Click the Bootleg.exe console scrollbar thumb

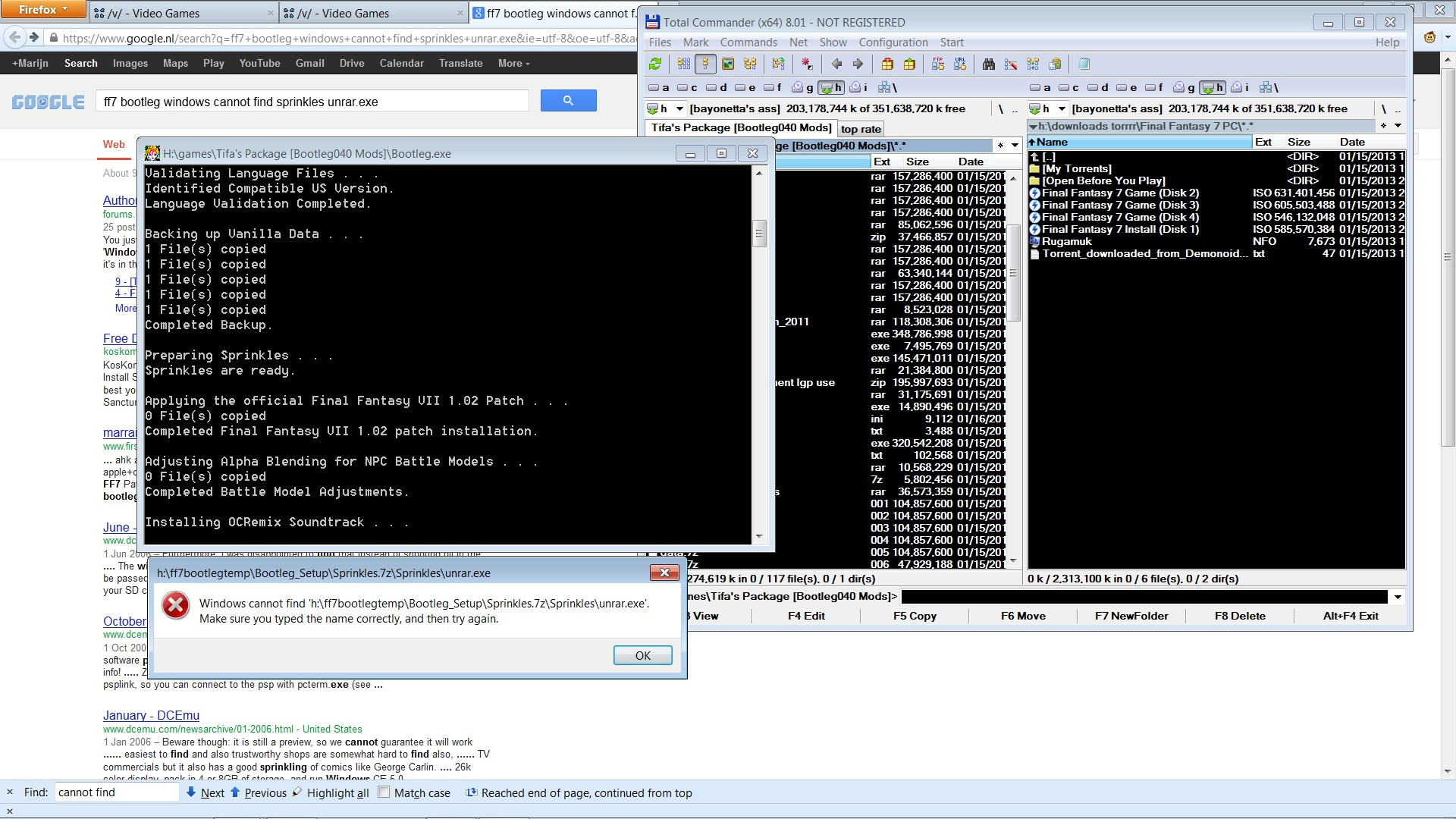click(x=759, y=233)
